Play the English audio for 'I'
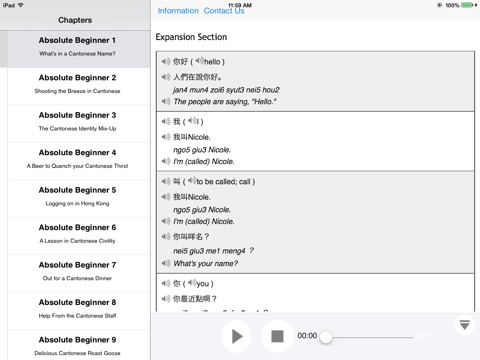 tap(192, 121)
